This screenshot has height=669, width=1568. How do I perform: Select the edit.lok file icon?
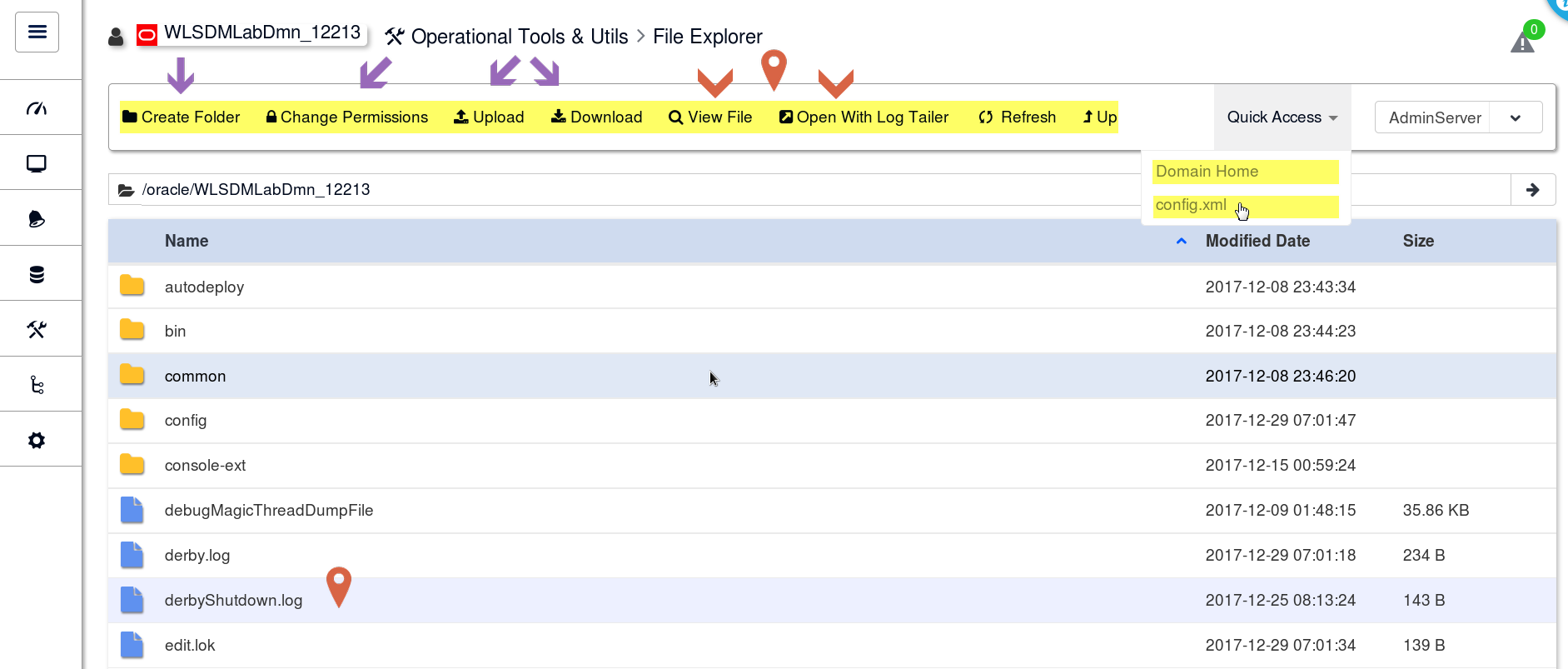click(x=132, y=645)
